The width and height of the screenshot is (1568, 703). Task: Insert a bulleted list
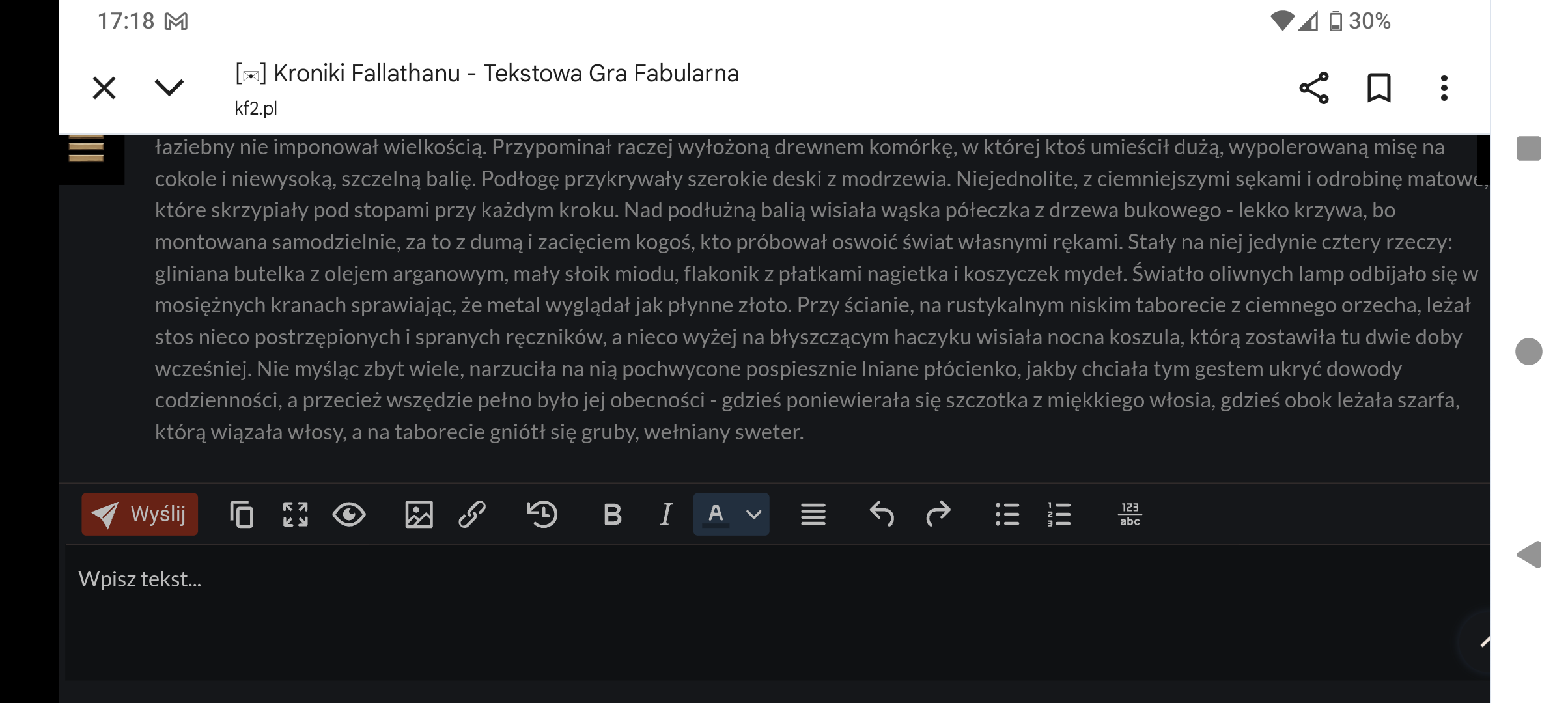tap(1007, 514)
